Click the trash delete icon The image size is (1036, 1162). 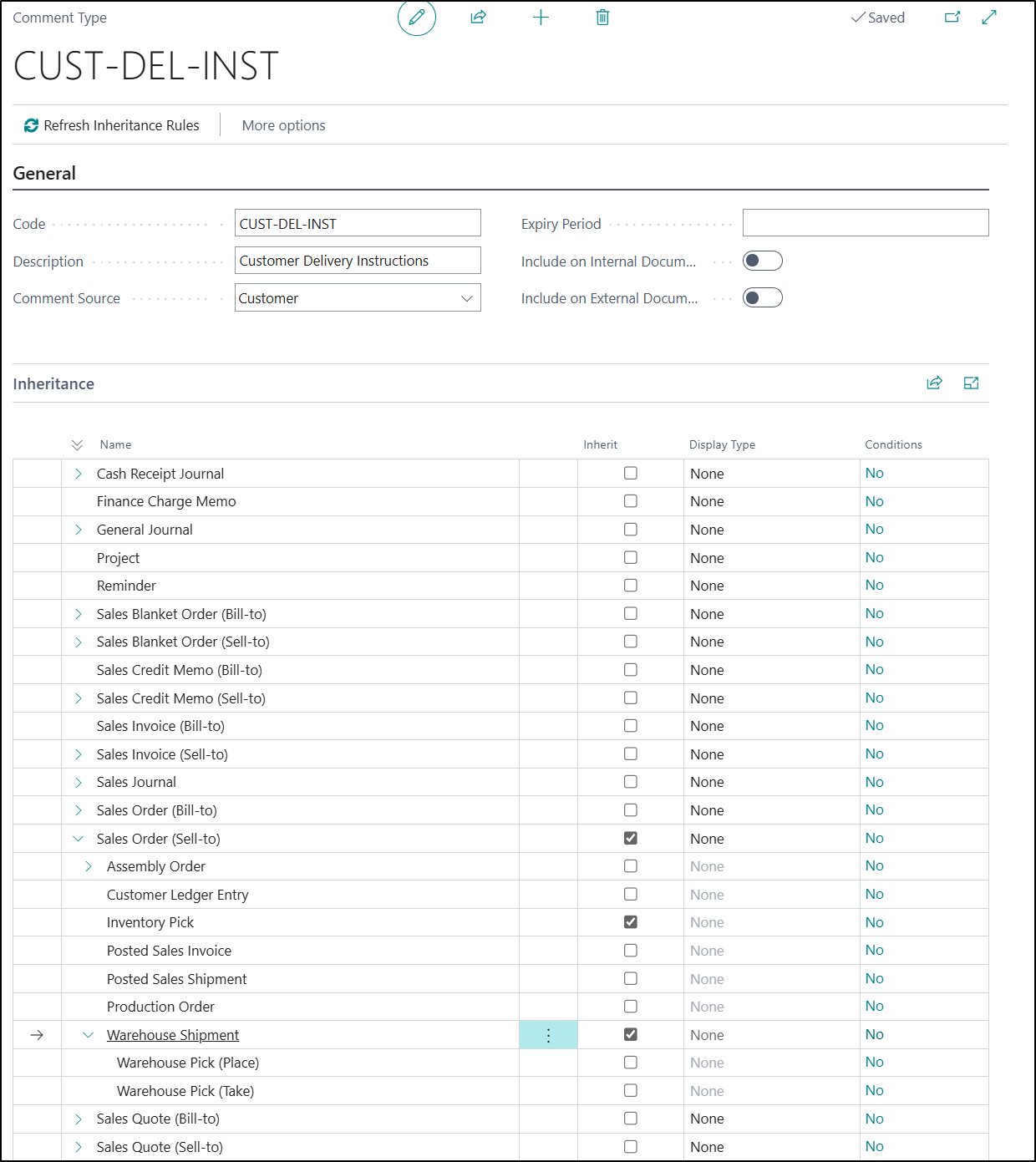pos(602,18)
